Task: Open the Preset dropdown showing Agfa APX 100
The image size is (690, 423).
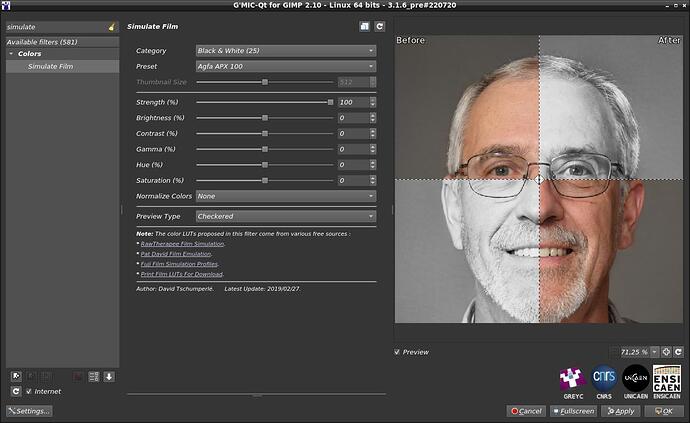Action: [286, 66]
